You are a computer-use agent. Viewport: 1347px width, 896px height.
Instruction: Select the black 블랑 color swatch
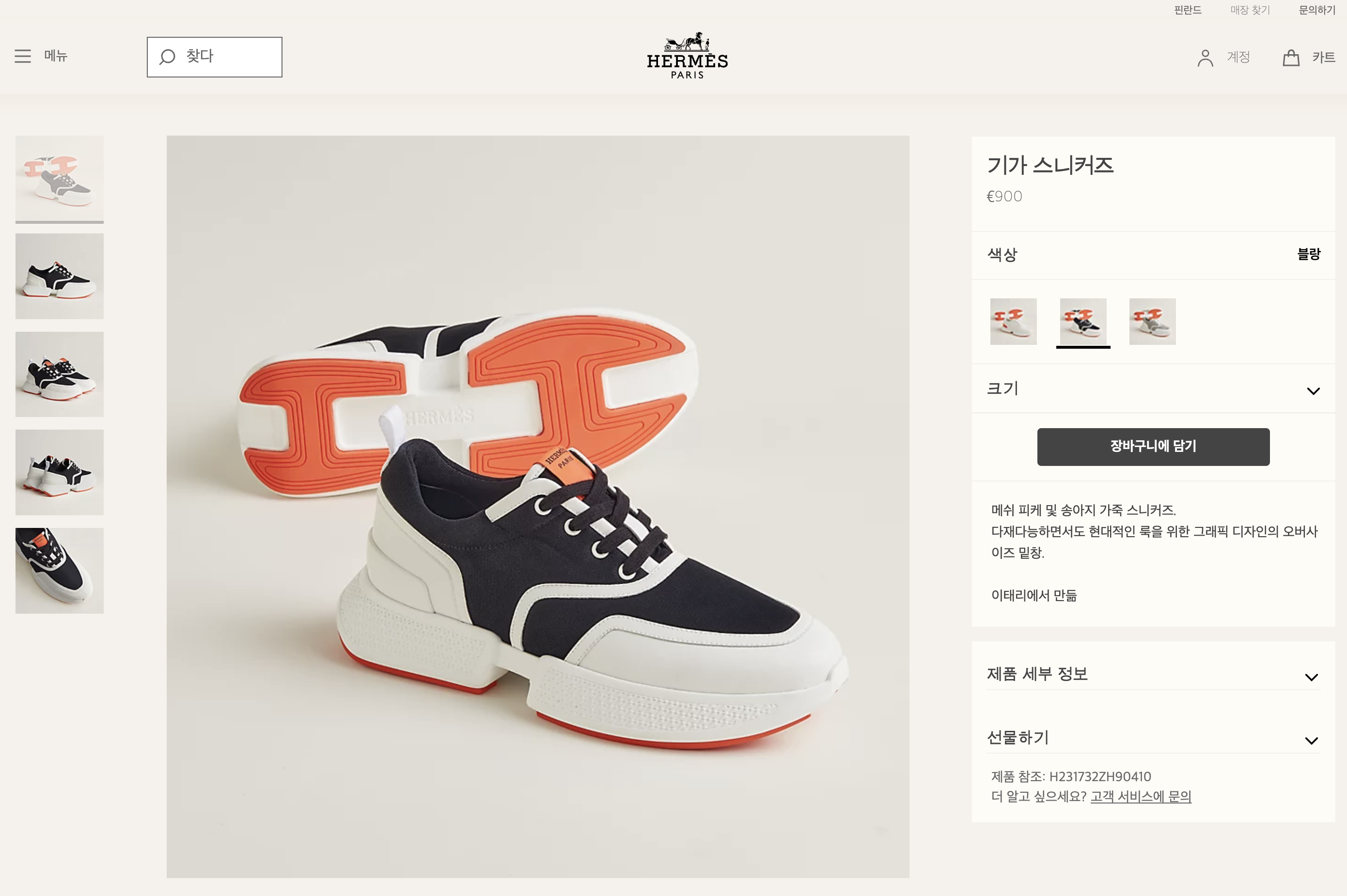coord(1083,321)
